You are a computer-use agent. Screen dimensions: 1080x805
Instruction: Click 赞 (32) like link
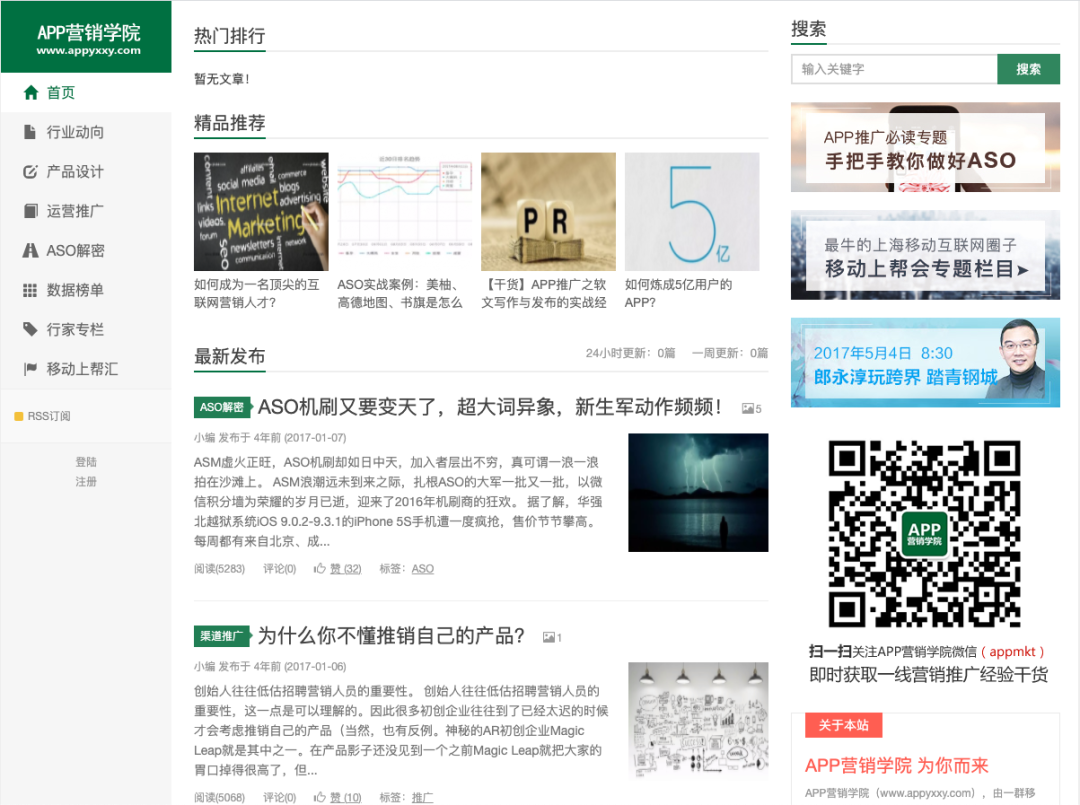[346, 568]
